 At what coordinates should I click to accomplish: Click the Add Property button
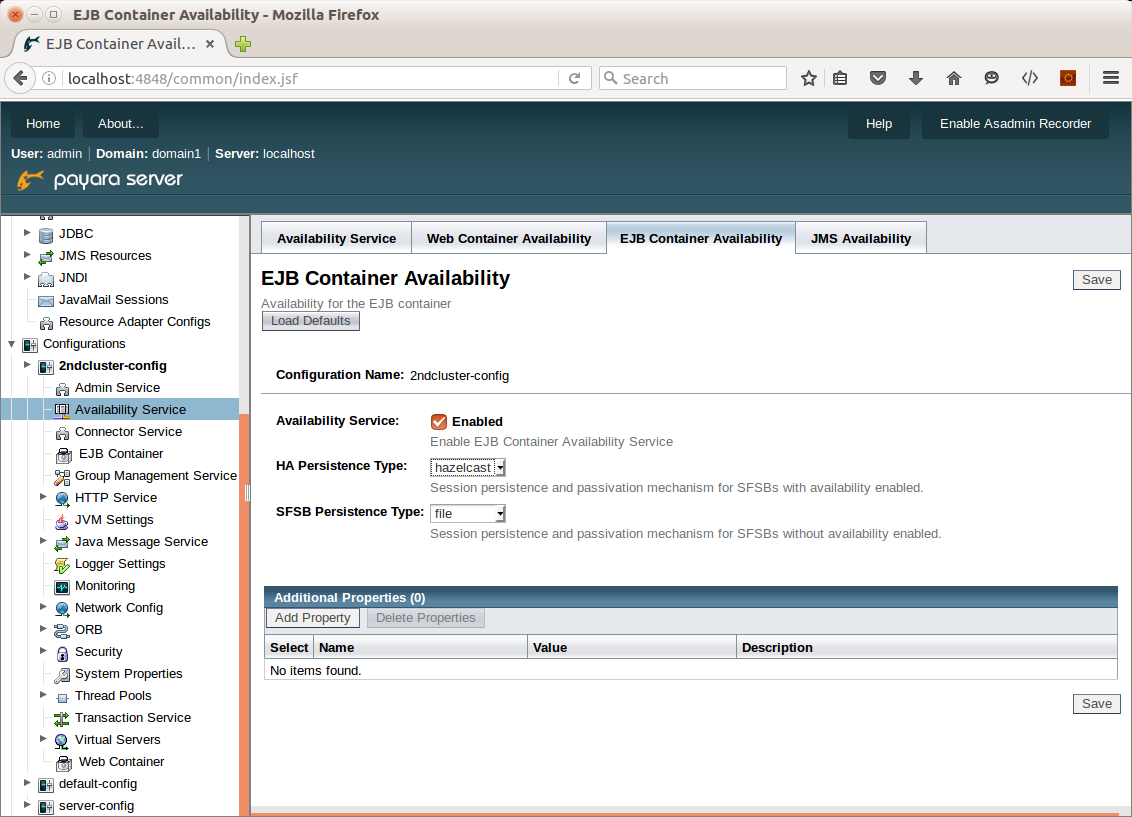(x=312, y=618)
